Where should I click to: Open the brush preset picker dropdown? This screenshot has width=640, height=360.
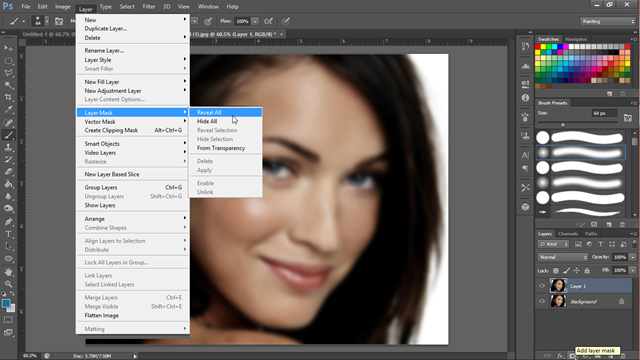47,21
